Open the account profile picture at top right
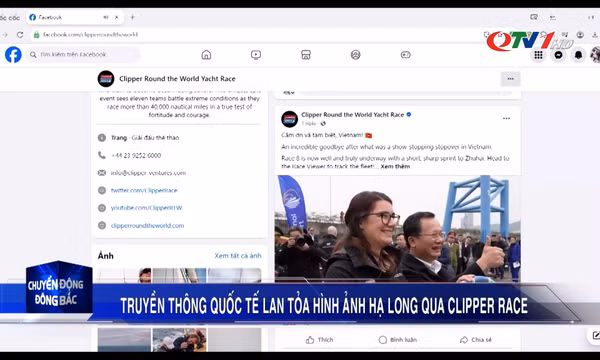Viewport: 600px width, 360px height. [x=595, y=55]
